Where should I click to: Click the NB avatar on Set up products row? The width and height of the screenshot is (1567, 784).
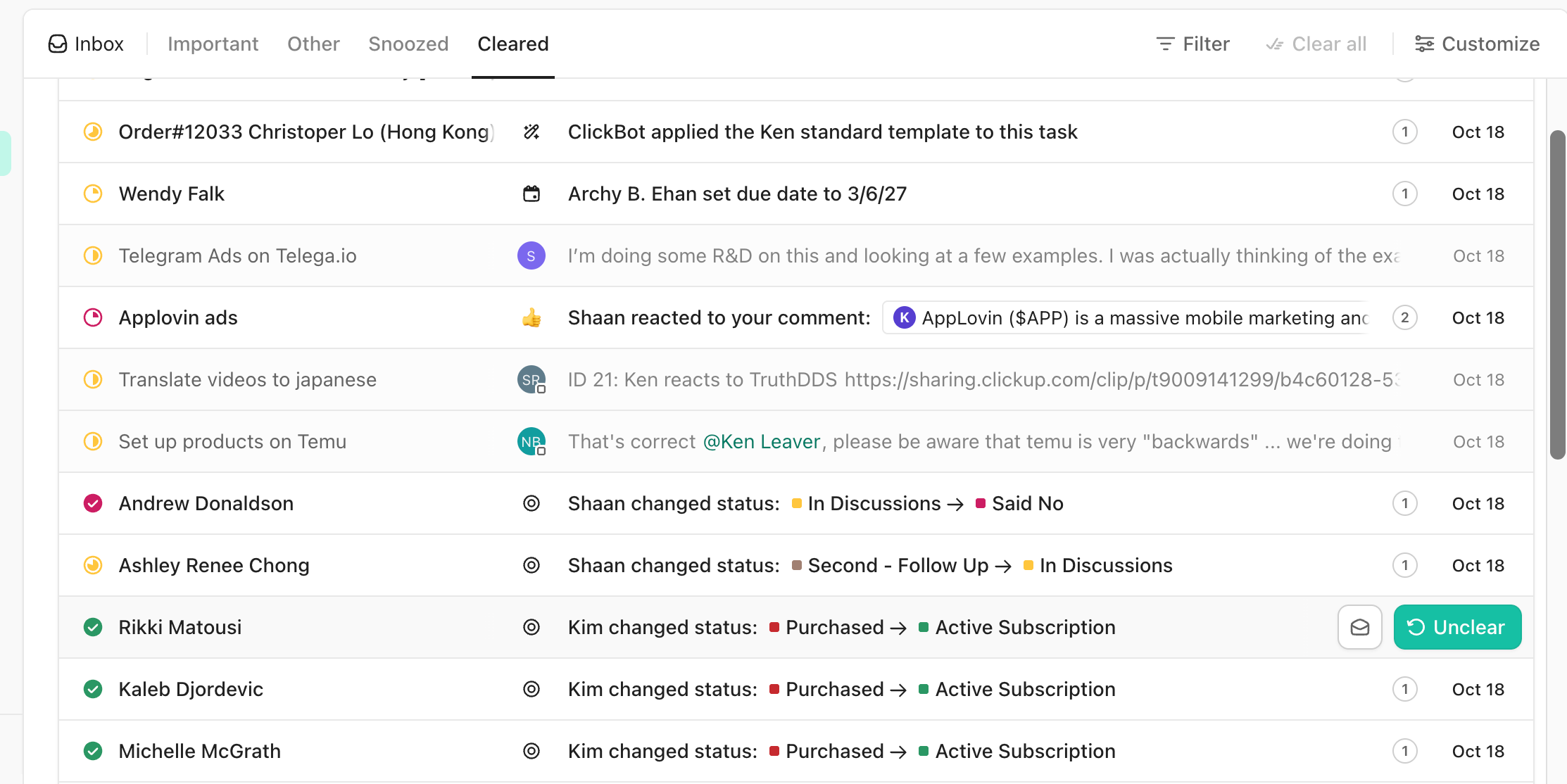(x=531, y=441)
